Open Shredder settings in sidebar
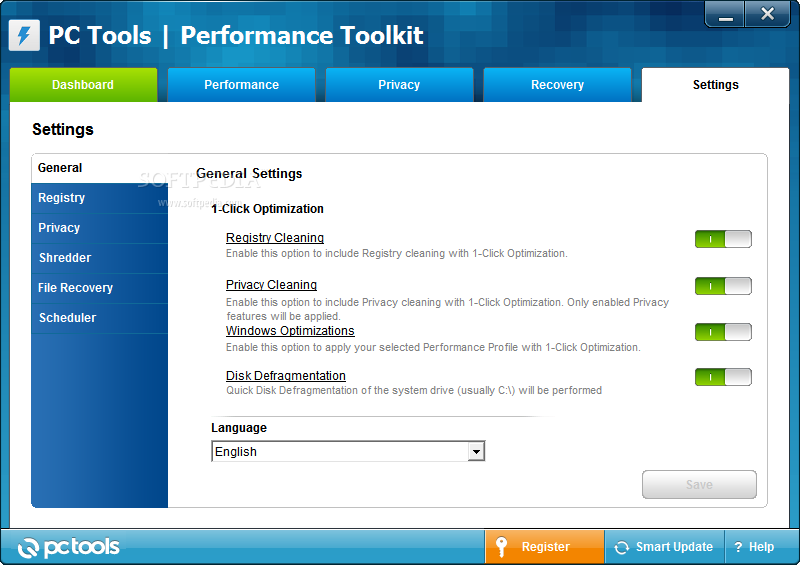Viewport: 800px width, 565px height. [x=99, y=258]
